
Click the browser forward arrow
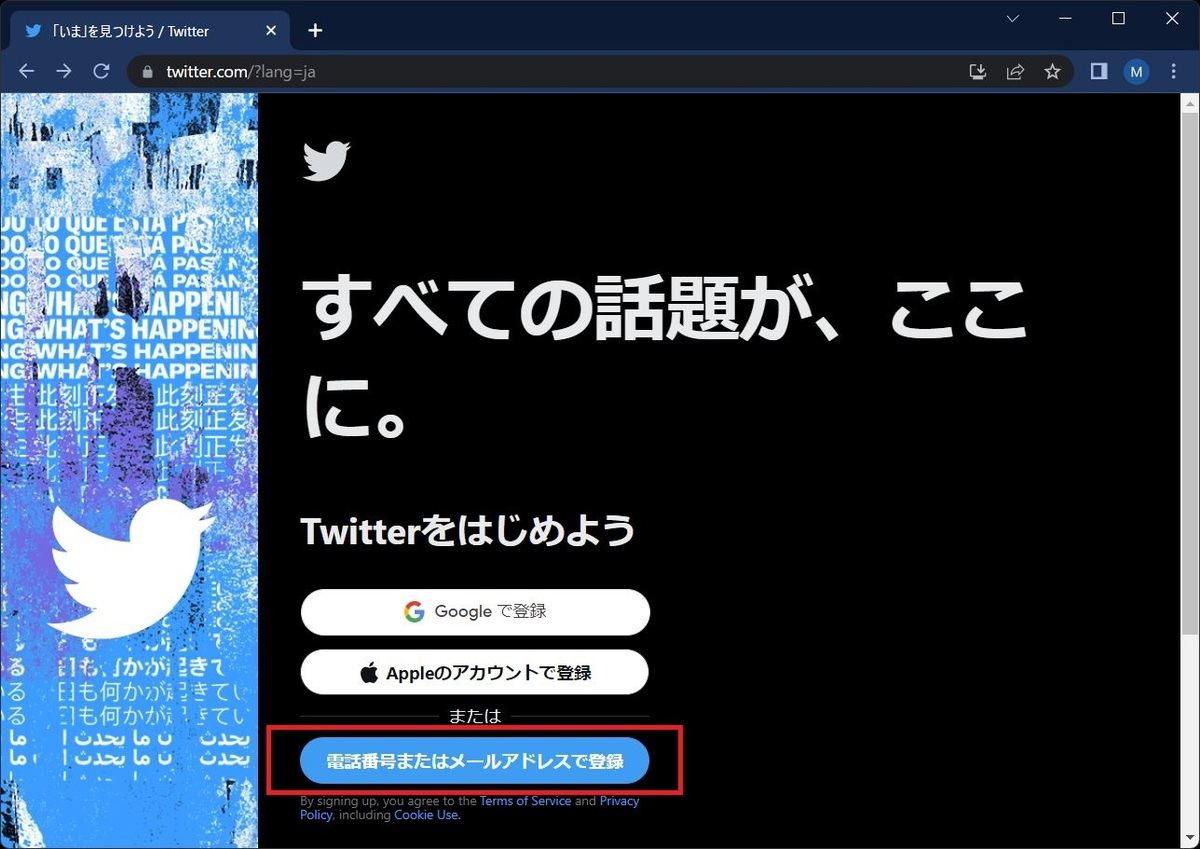click(x=64, y=71)
